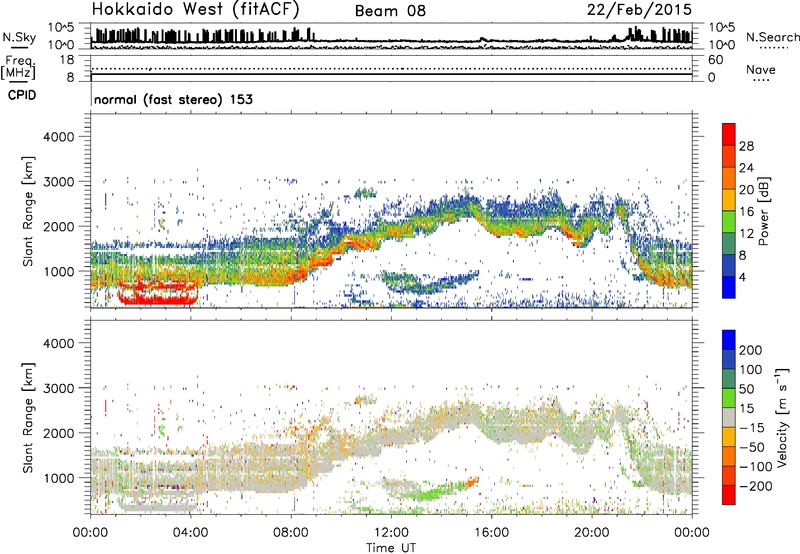Click the "28" label on Power color bar
Viewport: 800px width, 554px height.
point(746,146)
